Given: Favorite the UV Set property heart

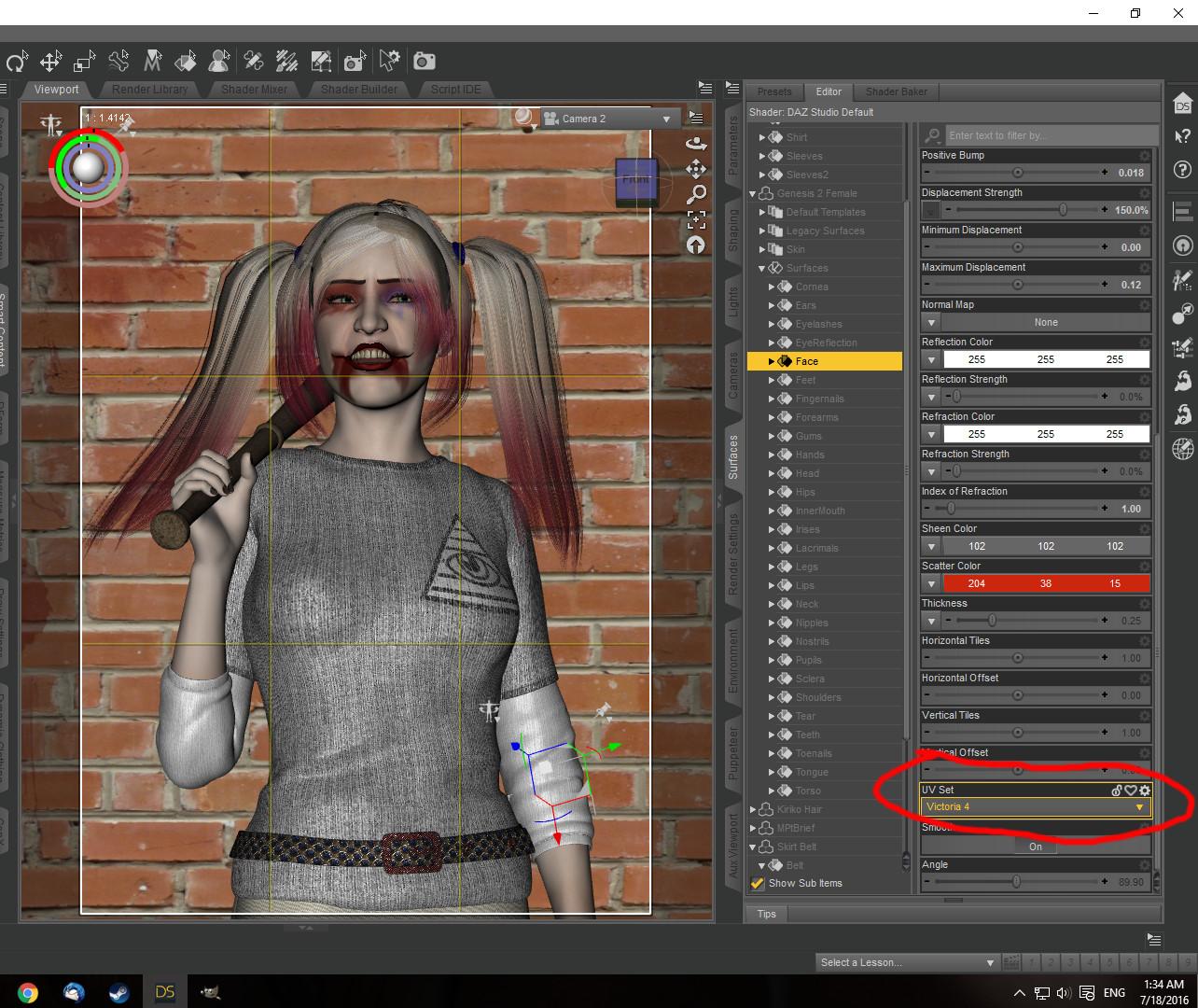Looking at the screenshot, I should click(1131, 791).
